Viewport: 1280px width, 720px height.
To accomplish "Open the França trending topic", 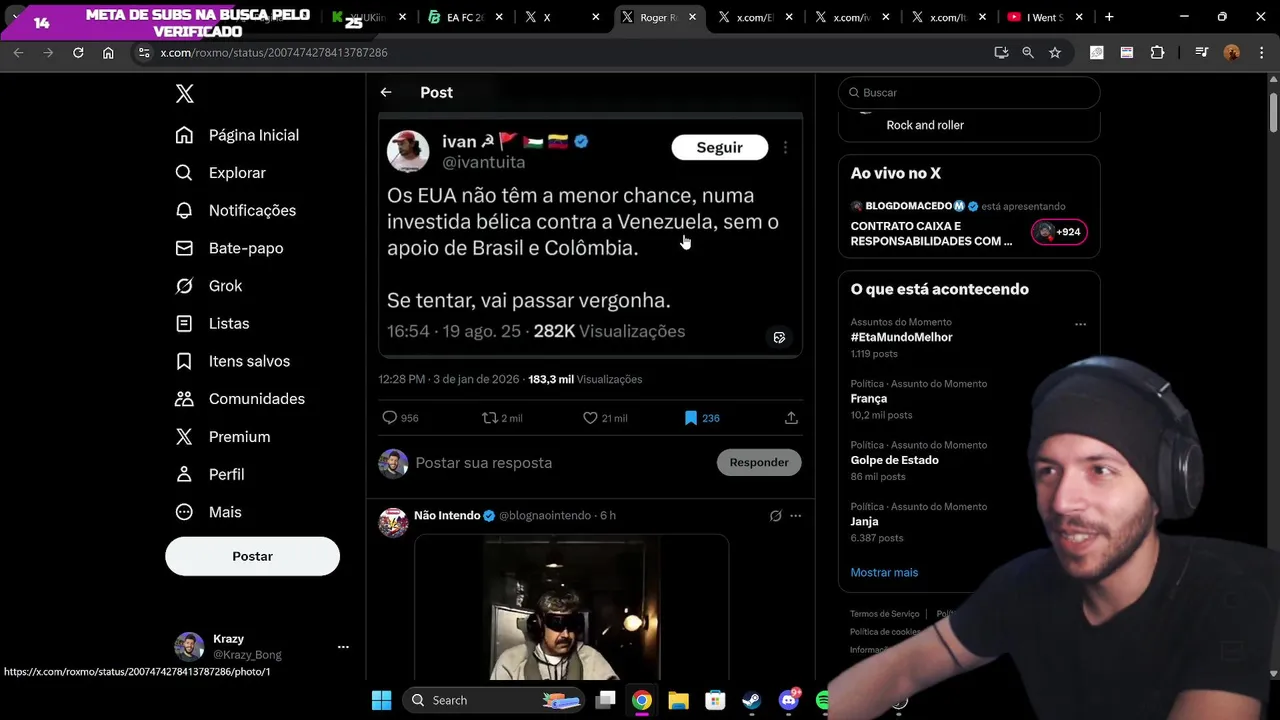I will [x=869, y=398].
